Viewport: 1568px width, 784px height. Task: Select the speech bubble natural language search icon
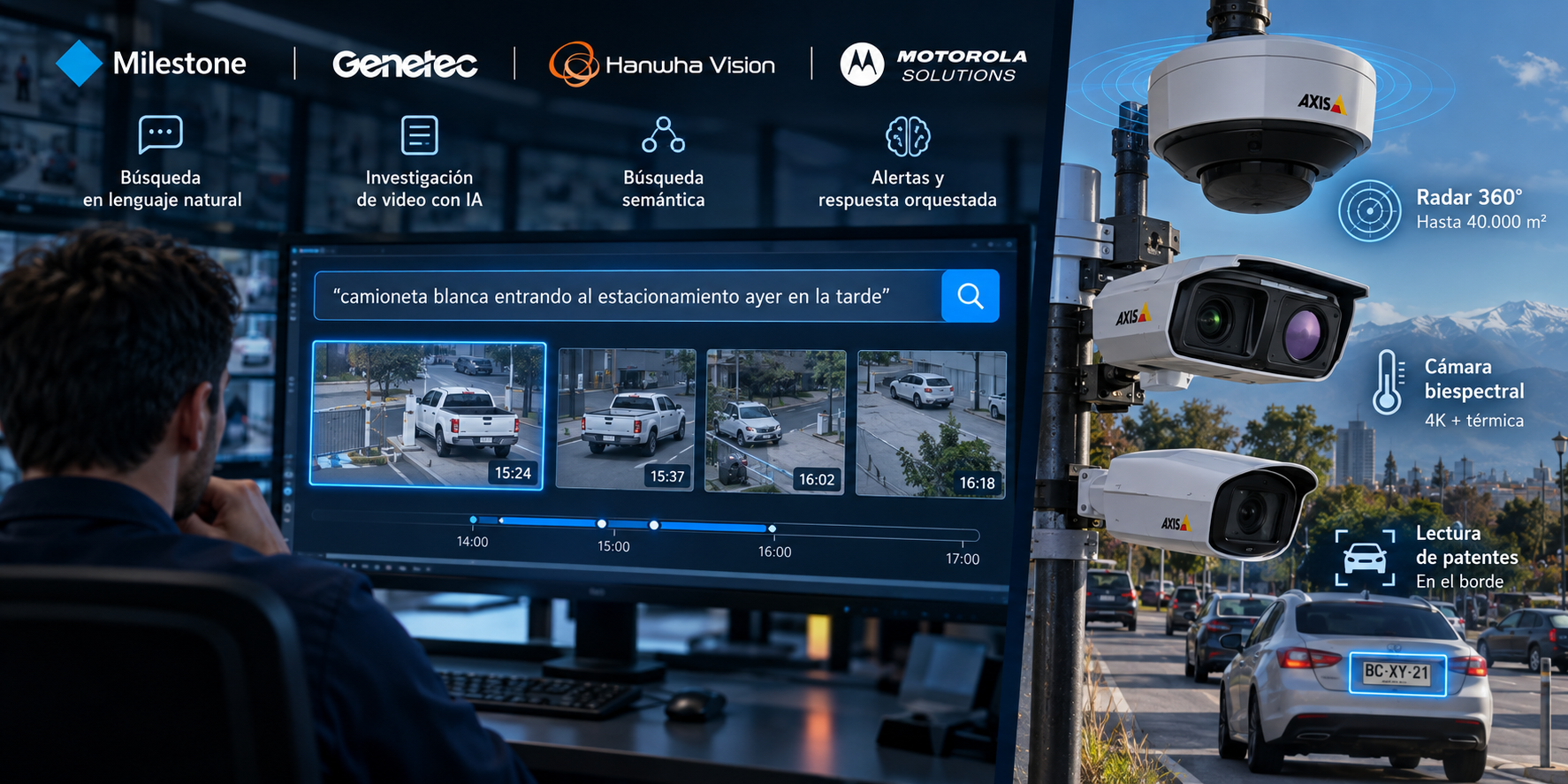pos(161,134)
